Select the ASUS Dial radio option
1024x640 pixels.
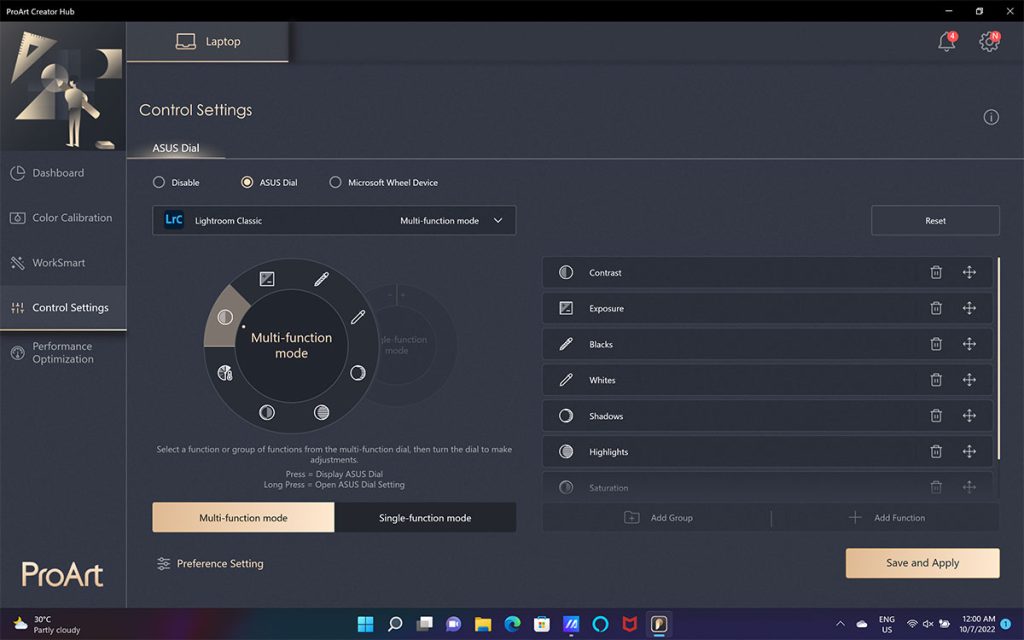click(x=247, y=183)
